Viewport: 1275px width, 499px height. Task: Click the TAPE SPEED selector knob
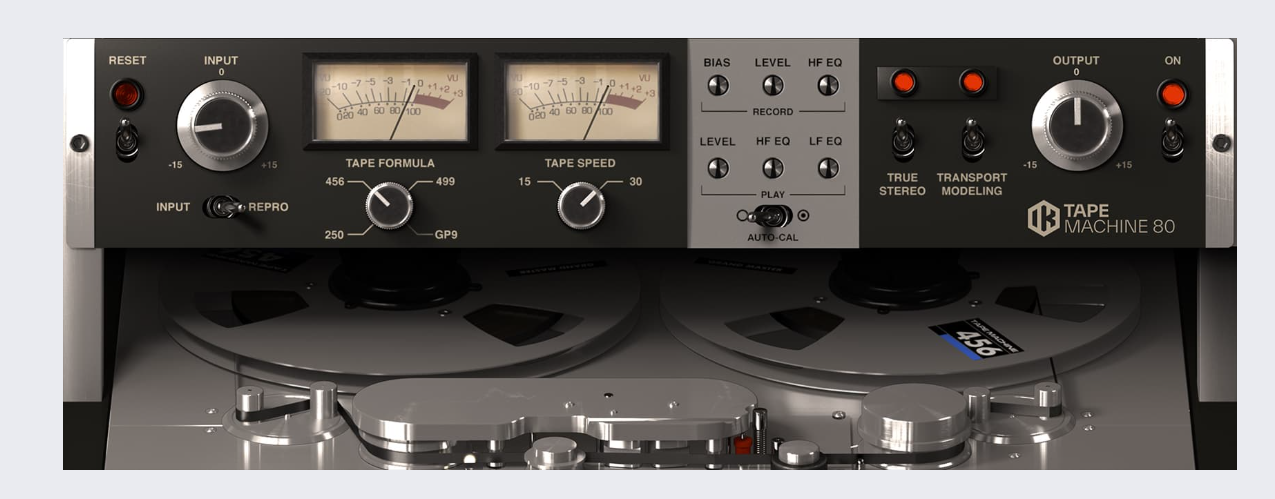[x=581, y=205]
